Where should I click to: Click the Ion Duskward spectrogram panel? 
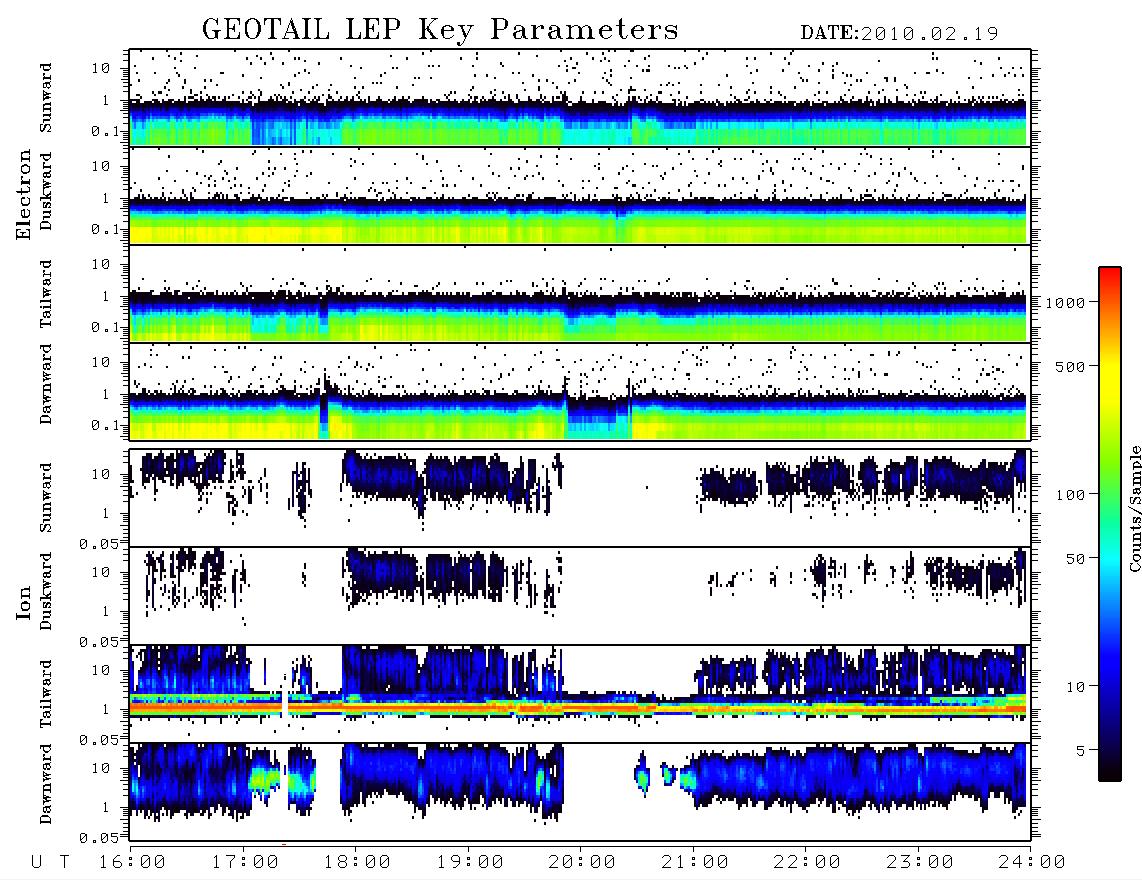tap(580, 596)
